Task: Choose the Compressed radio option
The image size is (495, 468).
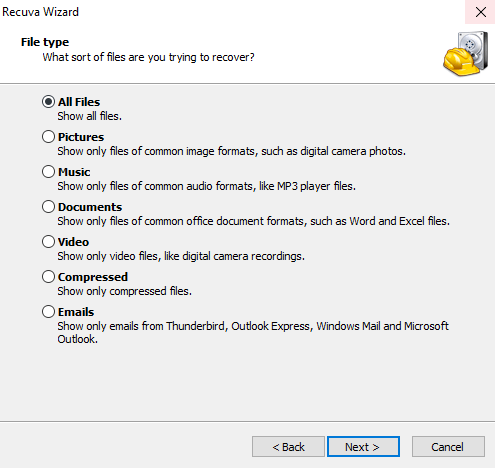Action: point(48,277)
